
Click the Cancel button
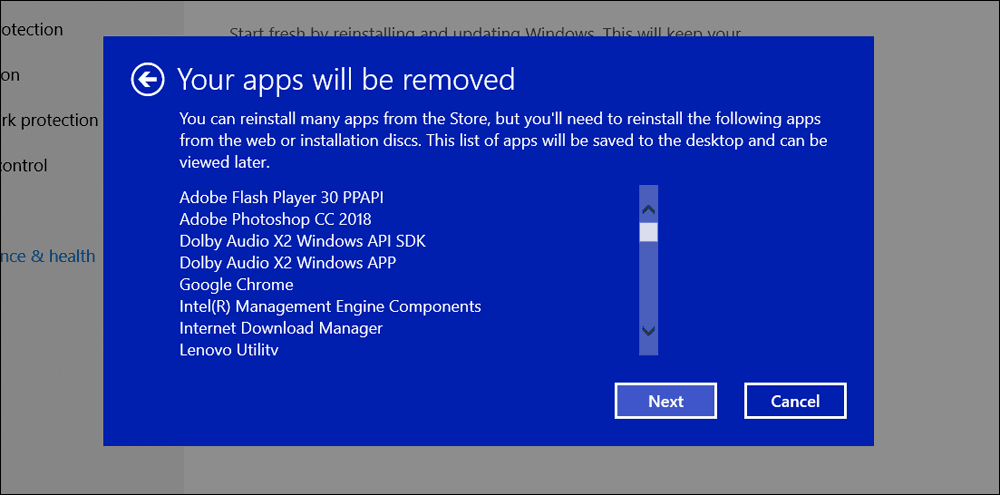[x=795, y=401]
